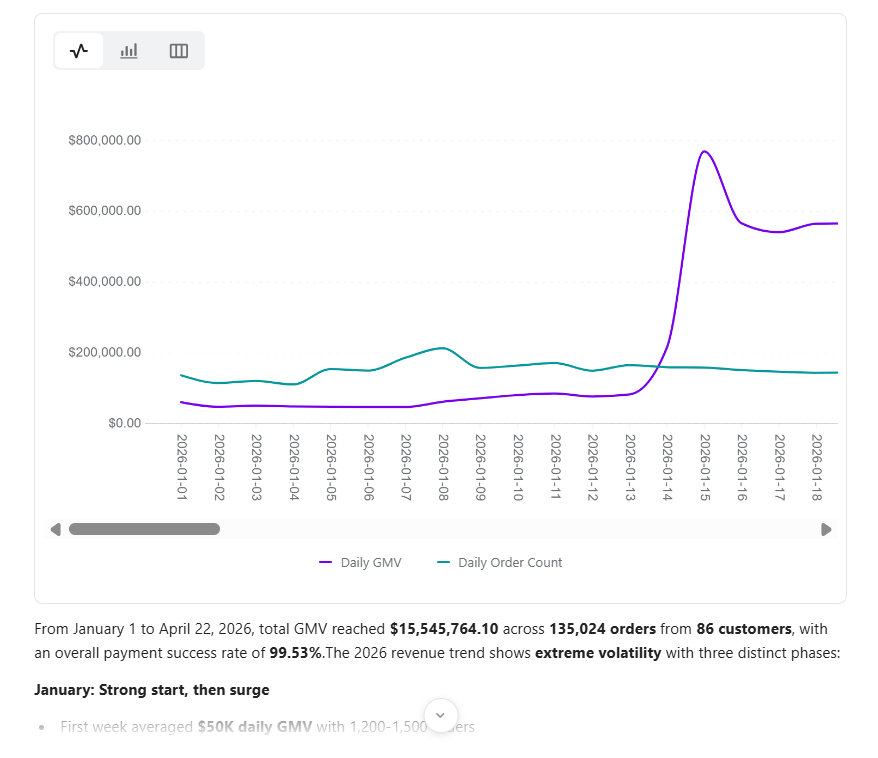This screenshot has height=758, width=878.
Task: Switch to the bar chart view
Action: (129, 51)
